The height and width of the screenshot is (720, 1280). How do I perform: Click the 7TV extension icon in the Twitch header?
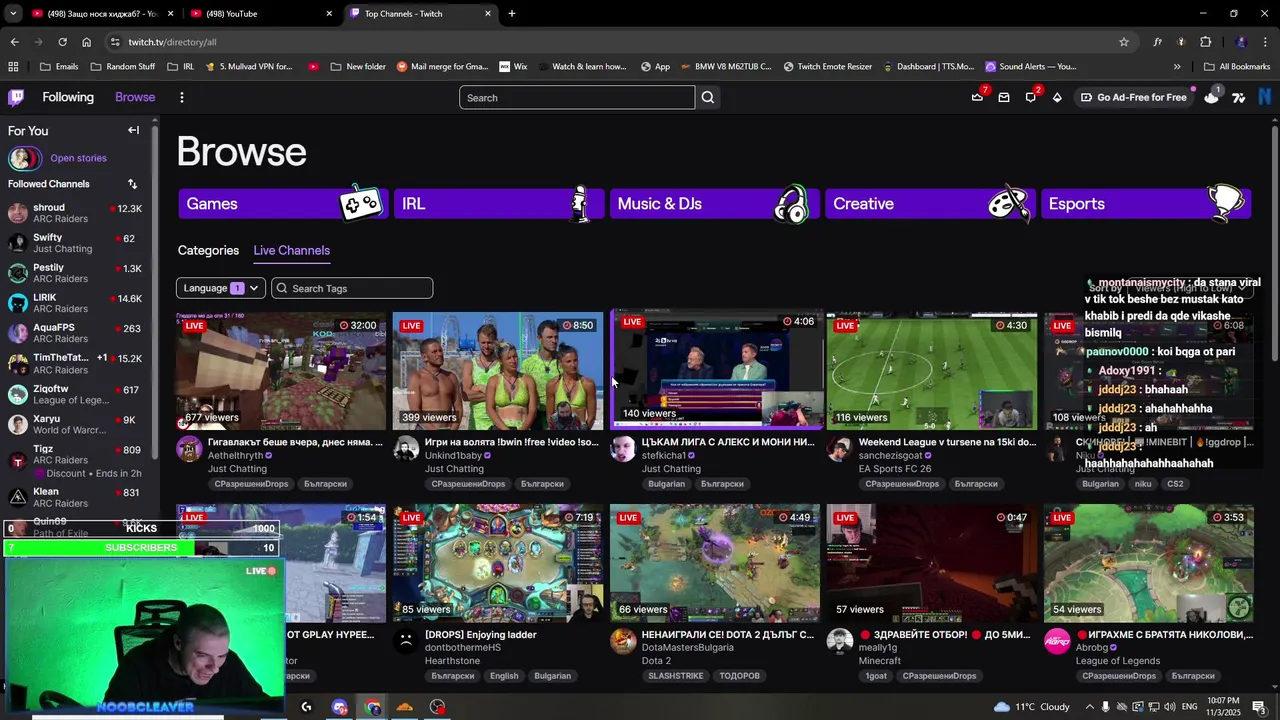pos(1239,97)
